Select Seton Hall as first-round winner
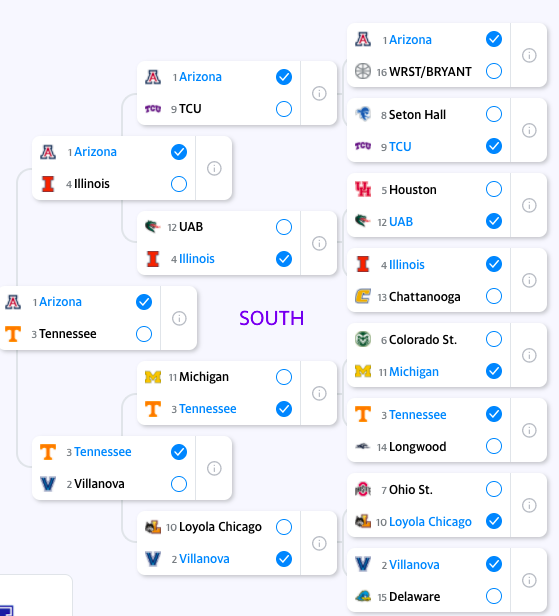Image resolution: width=559 pixels, height=616 pixels. coord(494,114)
